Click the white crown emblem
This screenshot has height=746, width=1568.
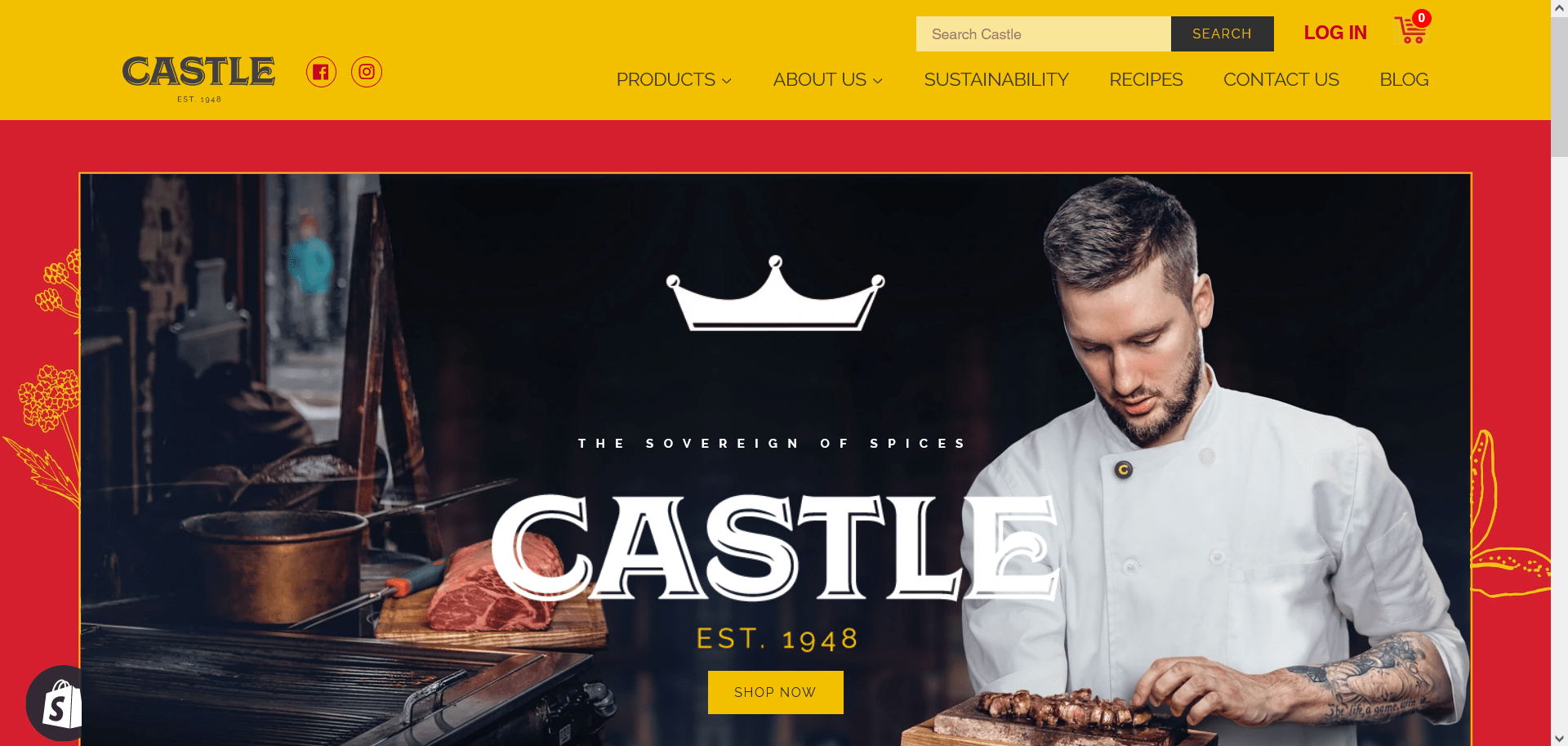click(776, 293)
